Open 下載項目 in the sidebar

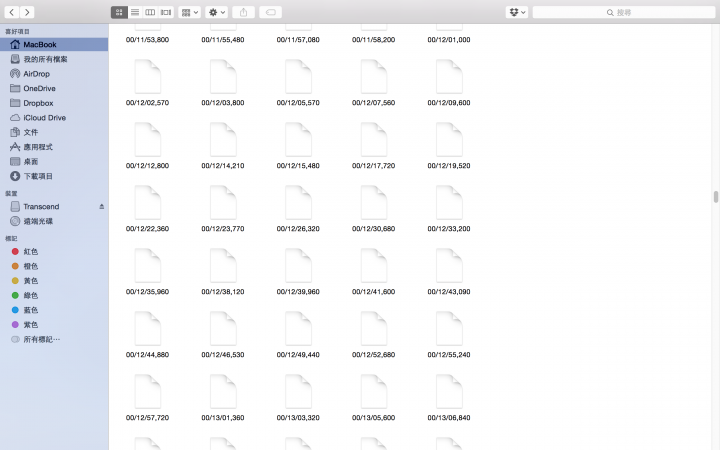54,176
